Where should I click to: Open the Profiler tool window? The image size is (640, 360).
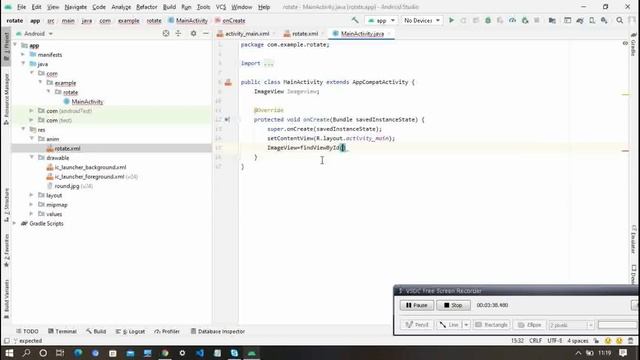[167, 331]
